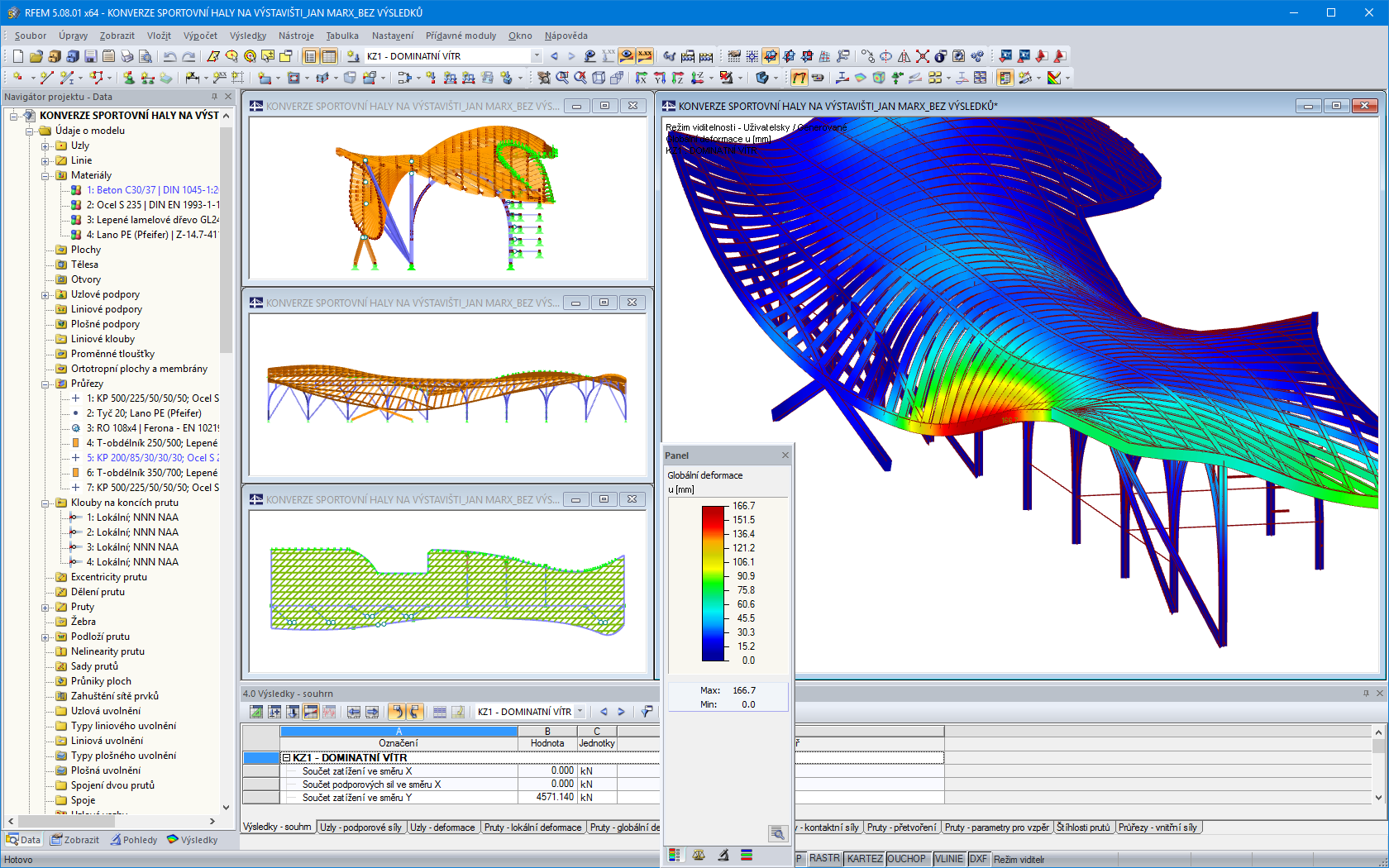The height and width of the screenshot is (868, 1389).
Task: Open load case dropdown in results table toolbar
Action: click(580, 712)
